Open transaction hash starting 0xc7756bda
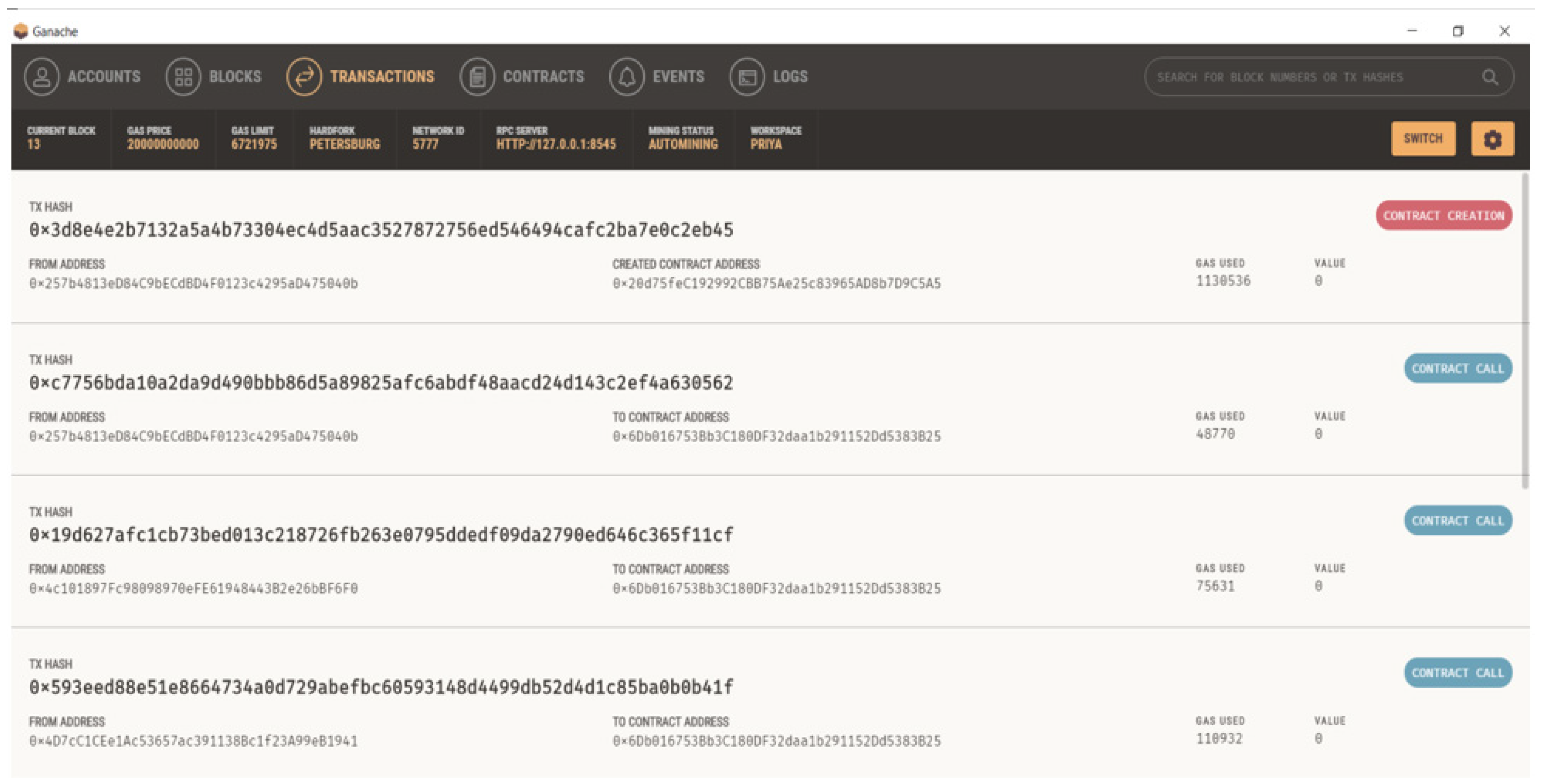This screenshot has width=1544, height=784. point(381,383)
